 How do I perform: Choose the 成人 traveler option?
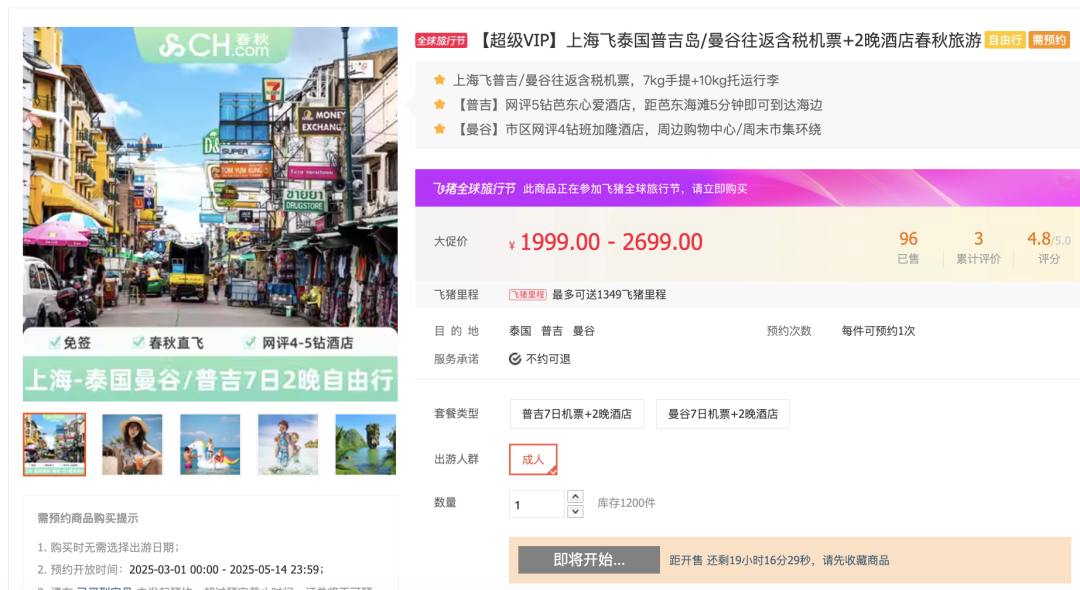pyautogui.click(x=532, y=459)
